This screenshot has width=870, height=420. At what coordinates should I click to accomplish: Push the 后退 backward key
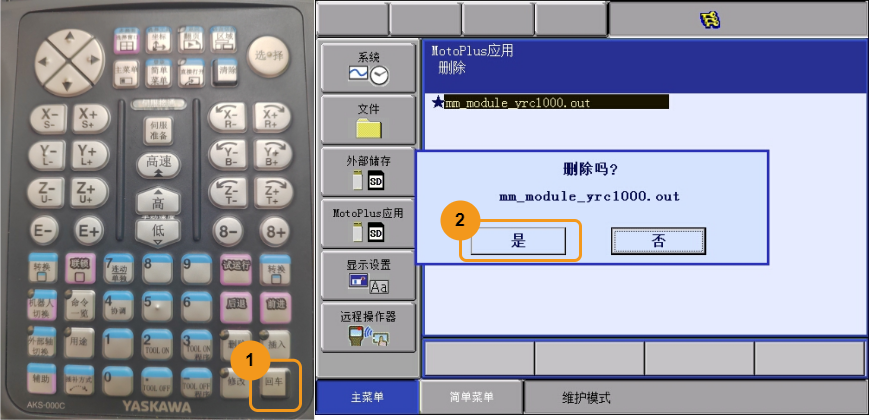[x=236, y=306]
